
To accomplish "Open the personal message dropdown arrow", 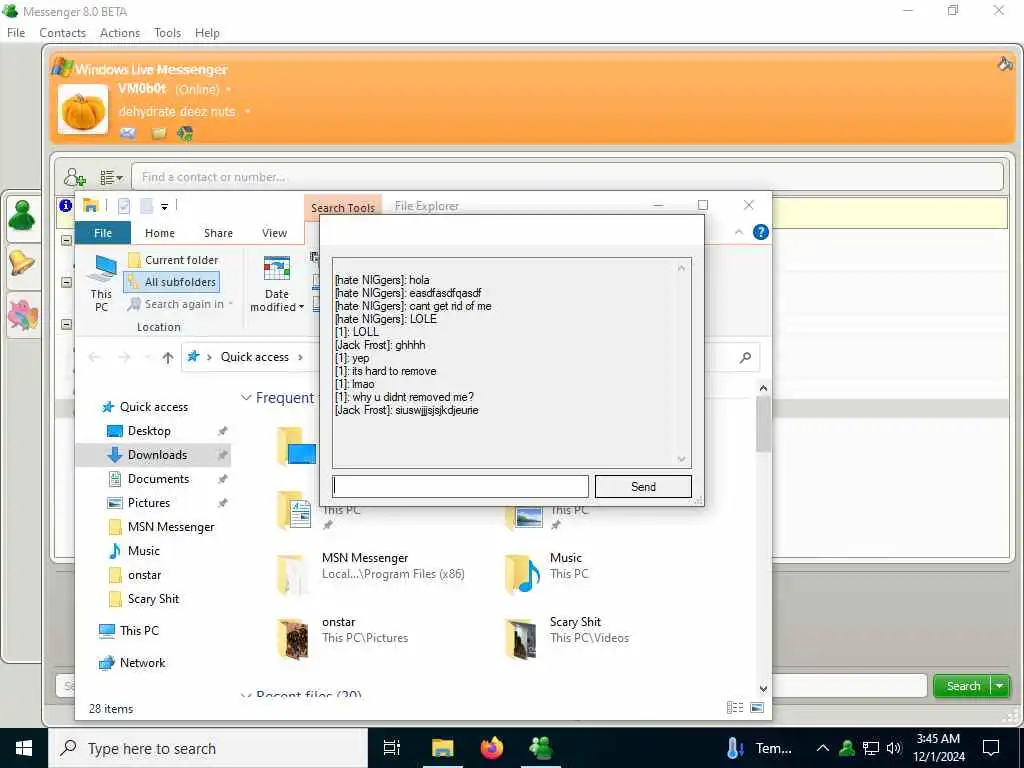I will (248, 112).
